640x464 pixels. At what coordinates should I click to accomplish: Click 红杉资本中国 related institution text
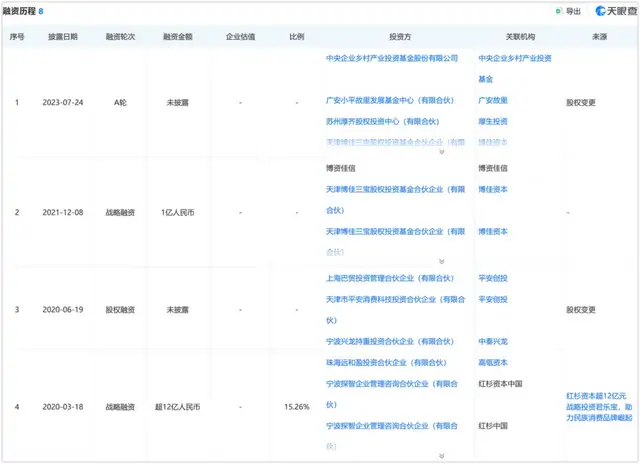point(500,384)
